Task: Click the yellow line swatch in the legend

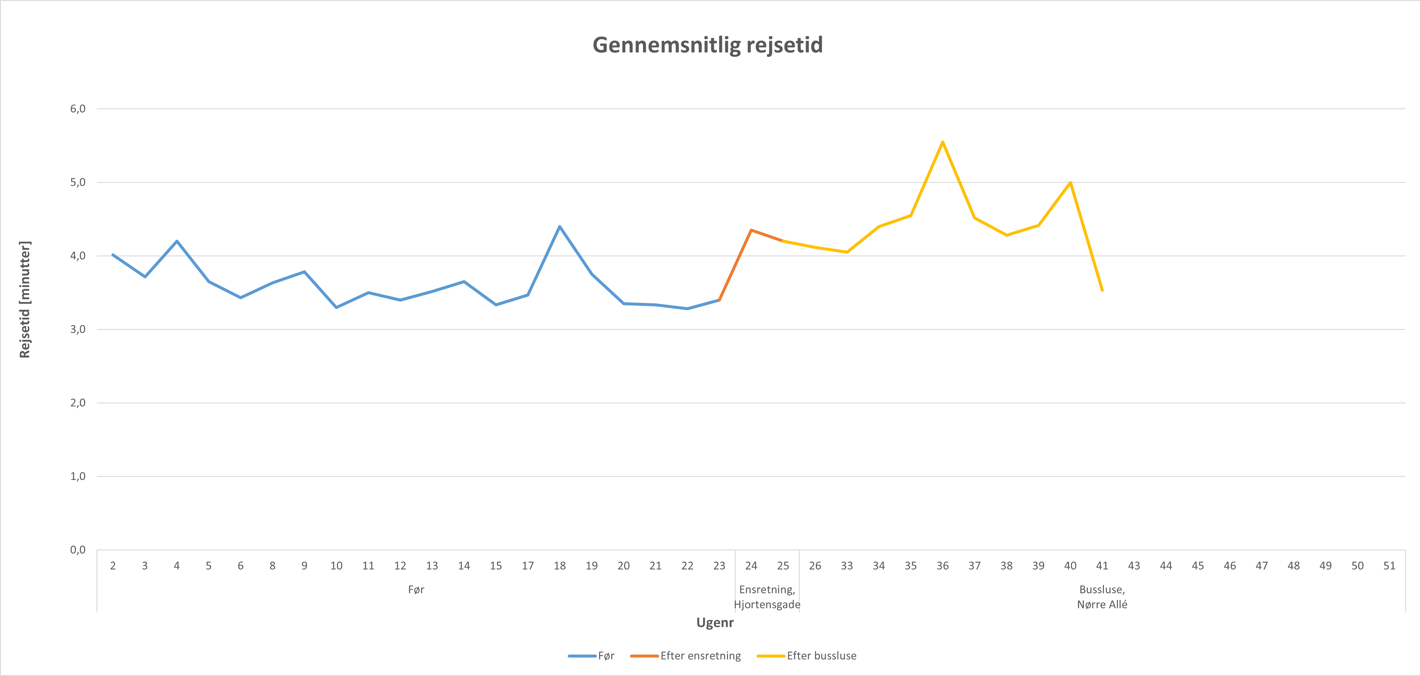Action: coord(770,656)
